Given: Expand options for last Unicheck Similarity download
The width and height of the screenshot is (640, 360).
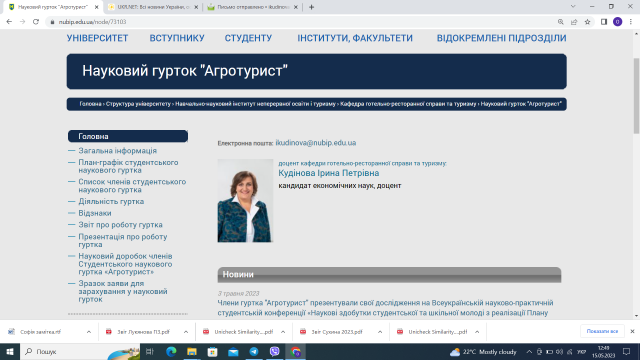Looking at the screenshot, I should [477, 332].
